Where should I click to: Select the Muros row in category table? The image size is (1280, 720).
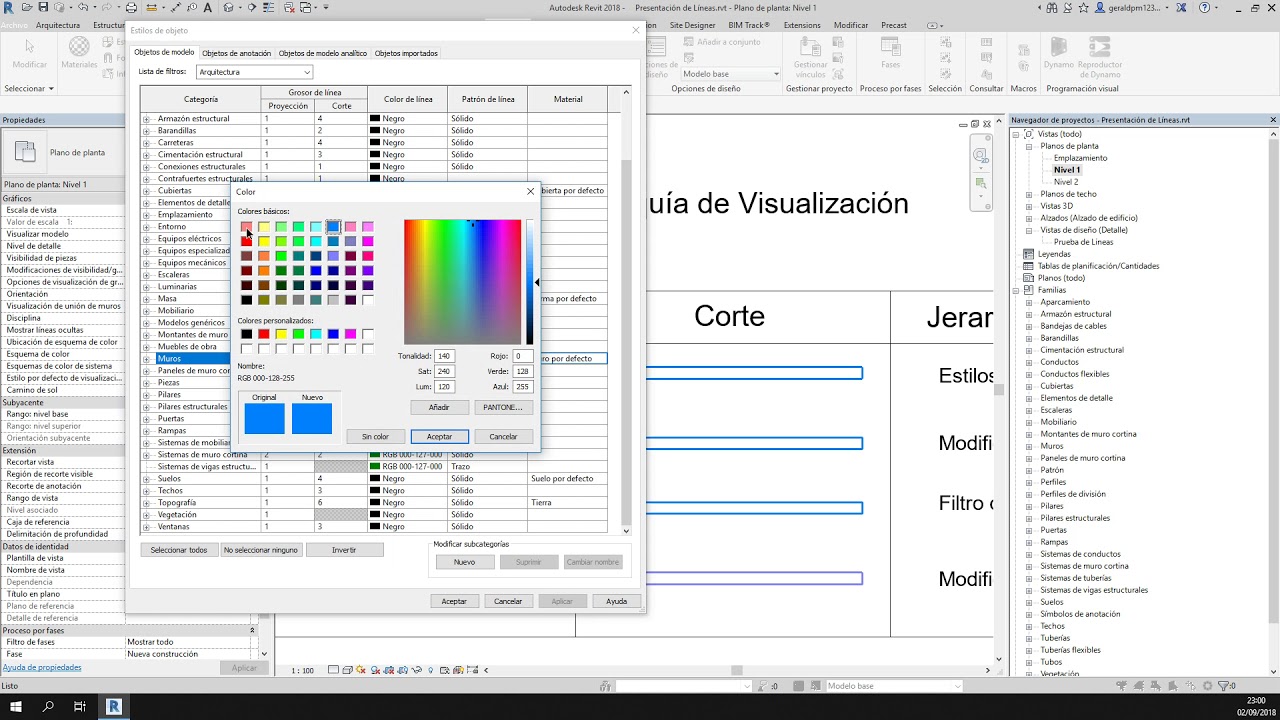pyautogui.click(x=374, y=358)
